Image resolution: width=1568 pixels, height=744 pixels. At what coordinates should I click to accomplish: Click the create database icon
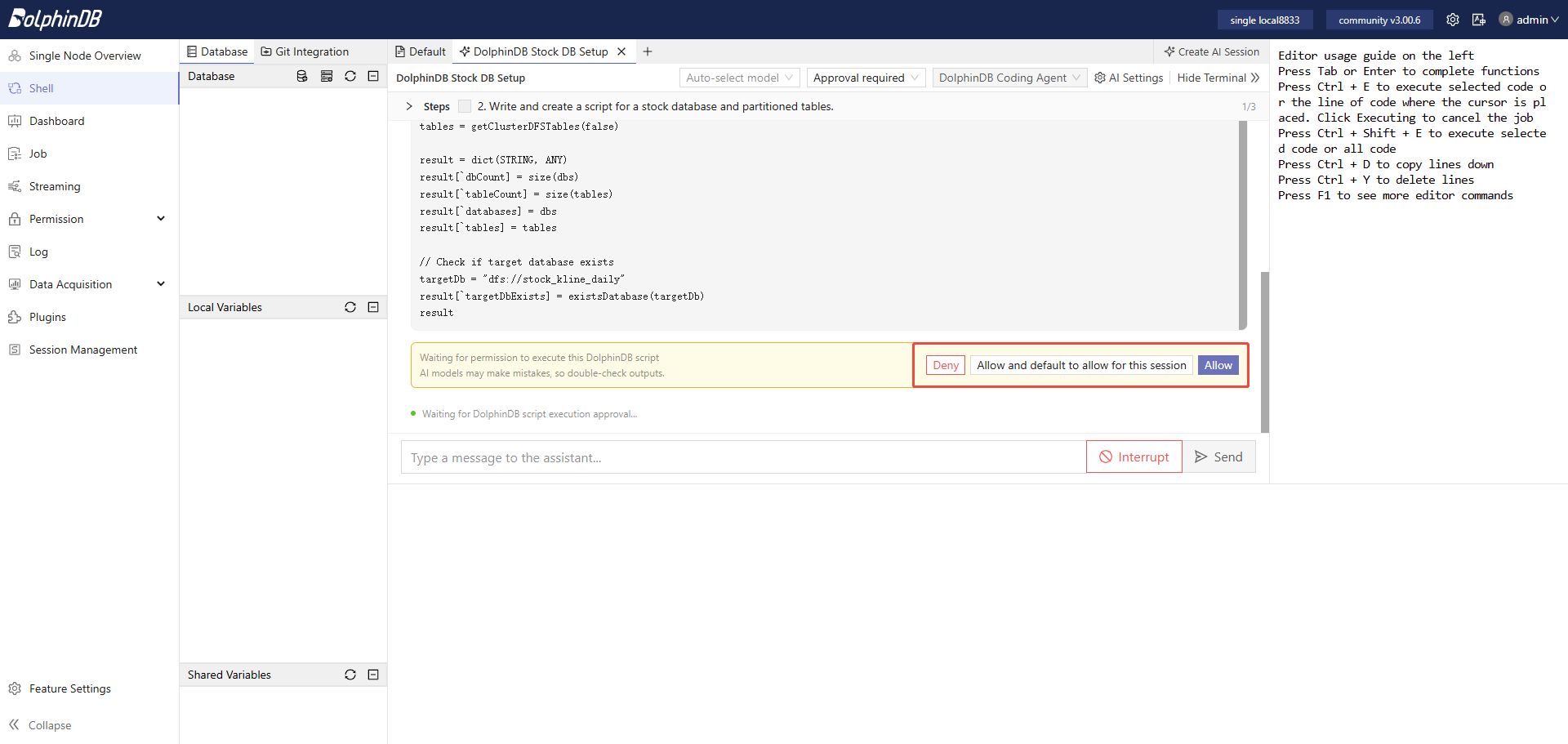[302, 76]
